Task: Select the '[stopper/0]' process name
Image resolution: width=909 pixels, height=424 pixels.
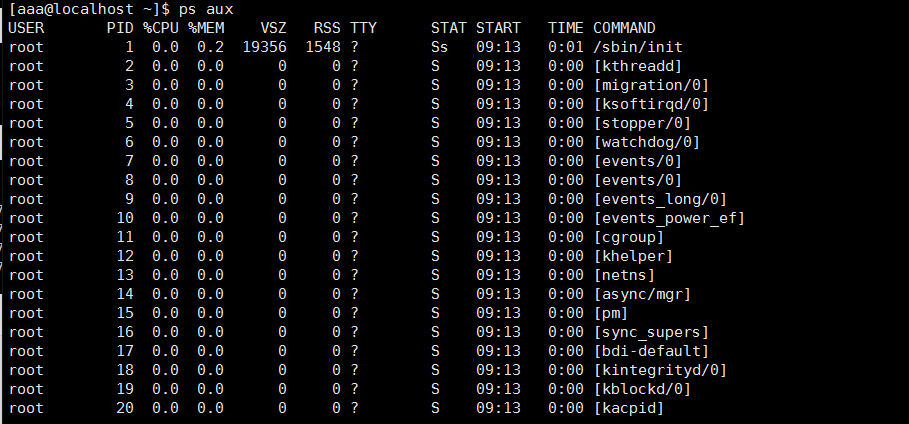Action: (642, 124)
